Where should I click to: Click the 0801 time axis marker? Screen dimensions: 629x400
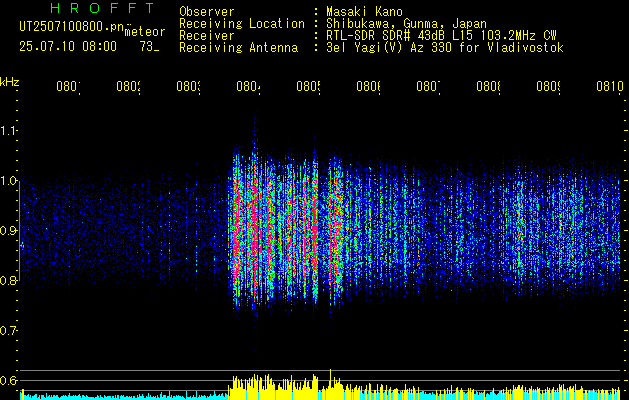pyautogui.click(x=68, y=86)
